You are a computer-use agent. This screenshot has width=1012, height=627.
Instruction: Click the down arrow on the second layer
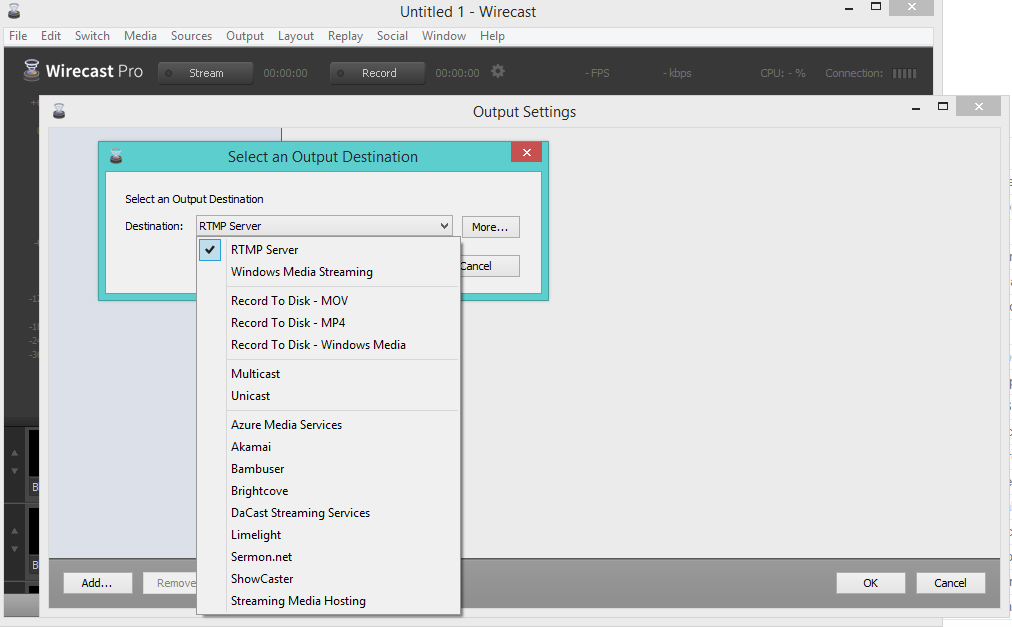[14, 546]
